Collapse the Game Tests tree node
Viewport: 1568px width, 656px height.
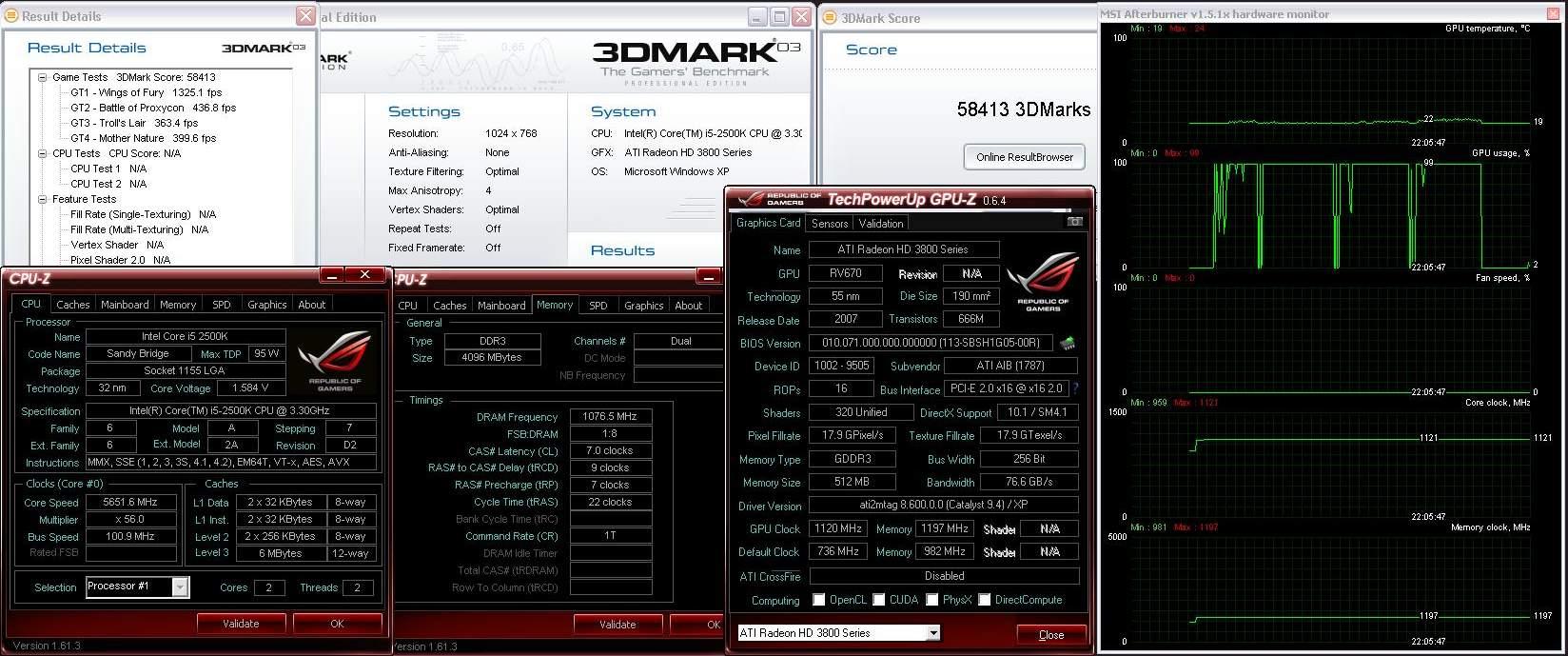click(x=43, y=77)
